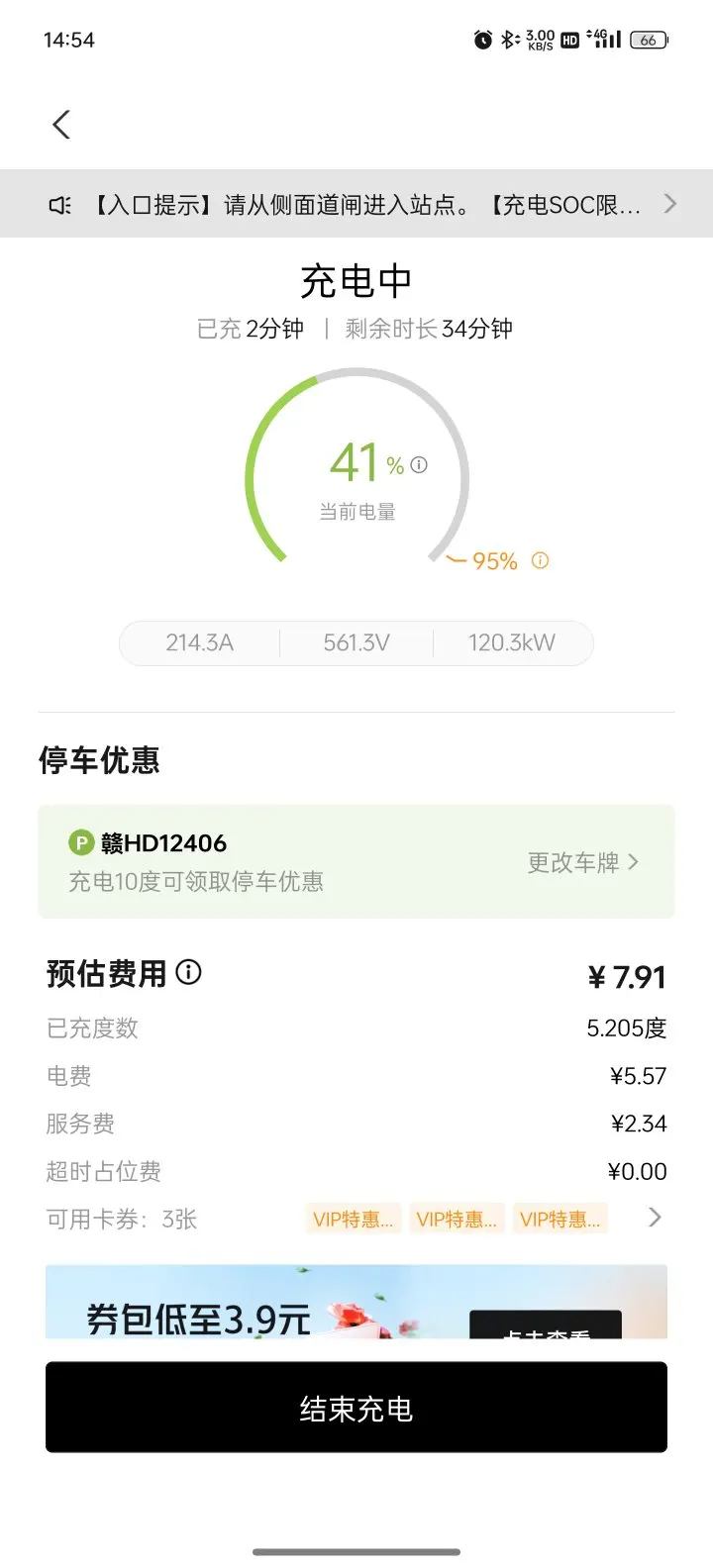Expand available coupons list chevron
The image size is (713, 1568).
654,1218
